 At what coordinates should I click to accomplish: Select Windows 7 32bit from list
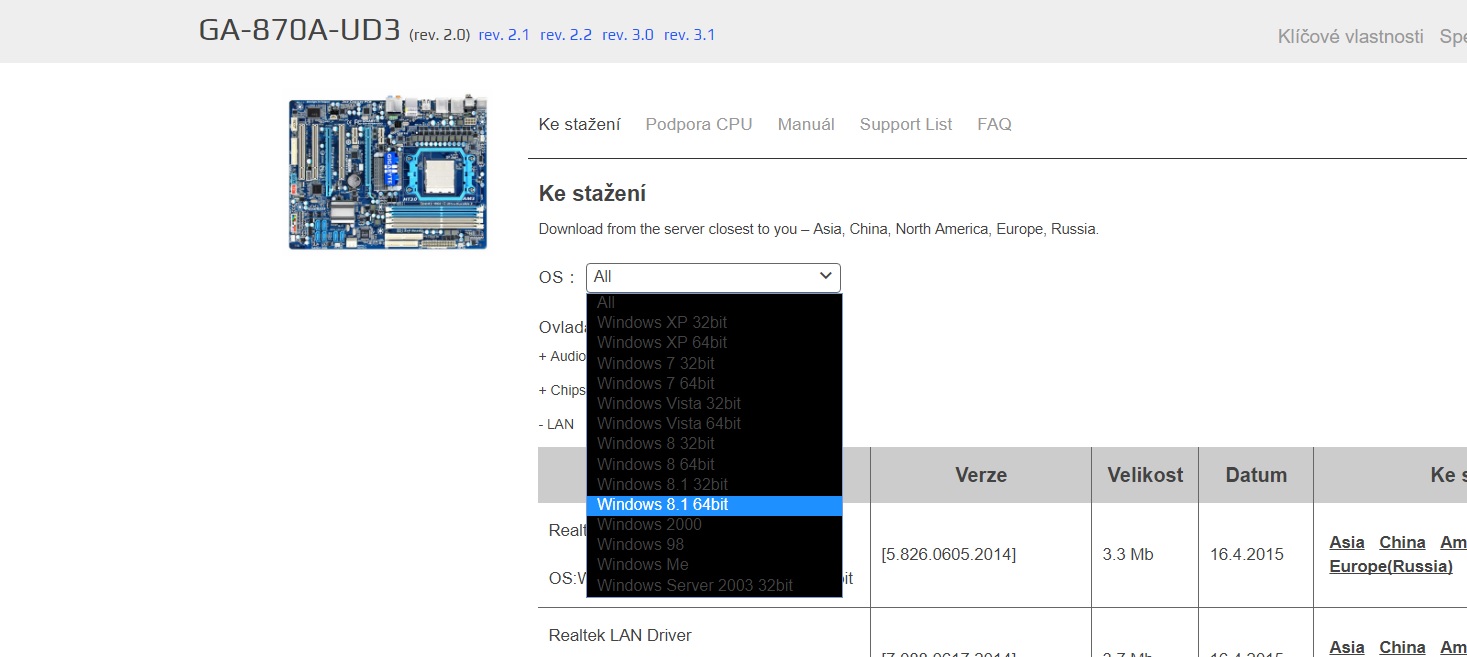(714, 363)
